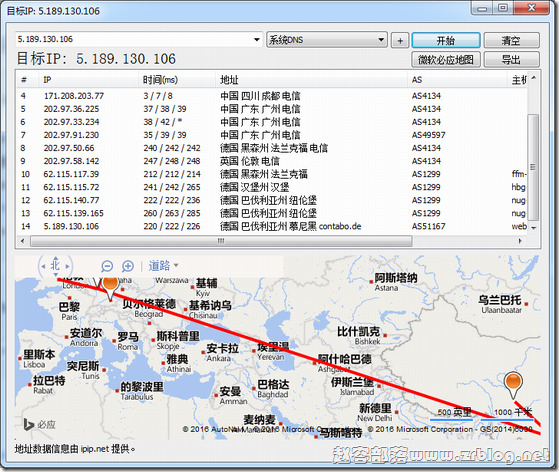
Task: Click the ipip.net data credit text
Action: 75,449
